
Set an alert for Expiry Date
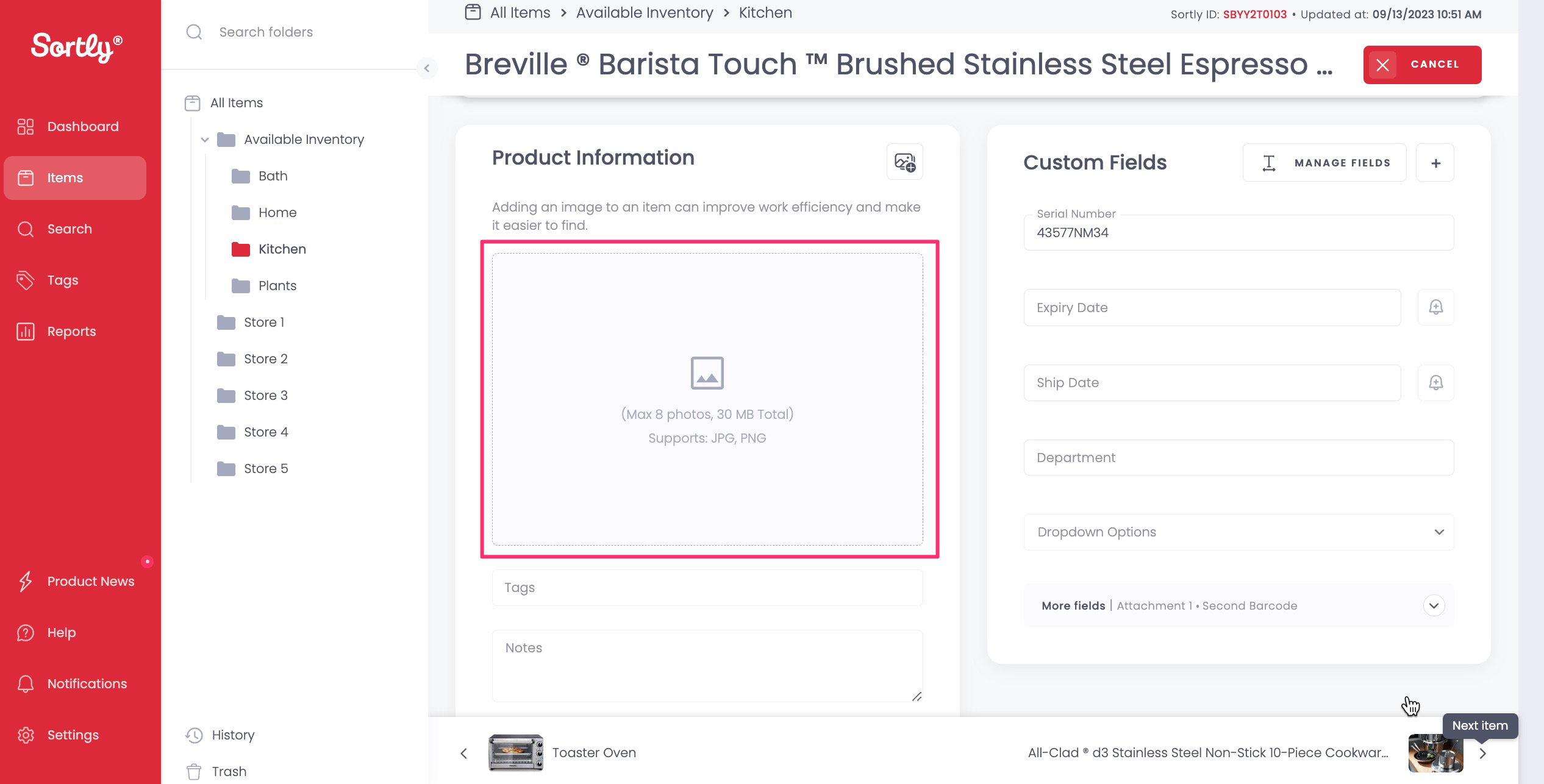[x=1435, y=307]
